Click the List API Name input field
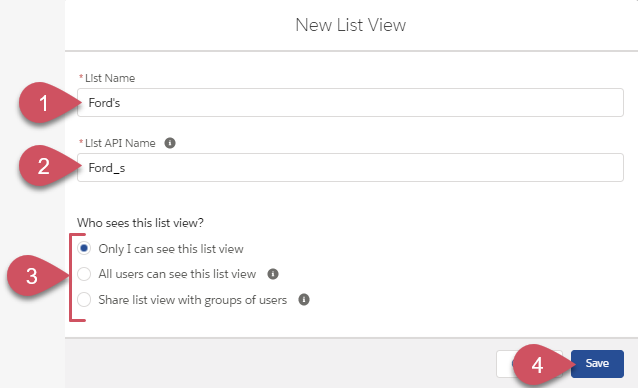The image size is (638, 388). [x=350, y=168]
